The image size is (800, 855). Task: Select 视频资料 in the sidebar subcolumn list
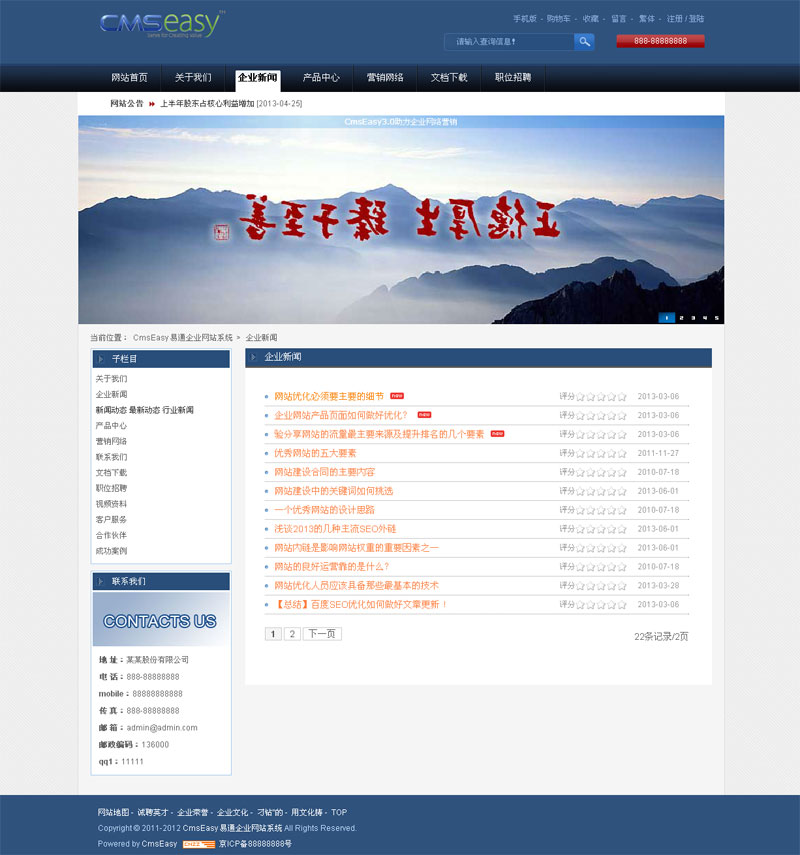(x=111, y=504)
